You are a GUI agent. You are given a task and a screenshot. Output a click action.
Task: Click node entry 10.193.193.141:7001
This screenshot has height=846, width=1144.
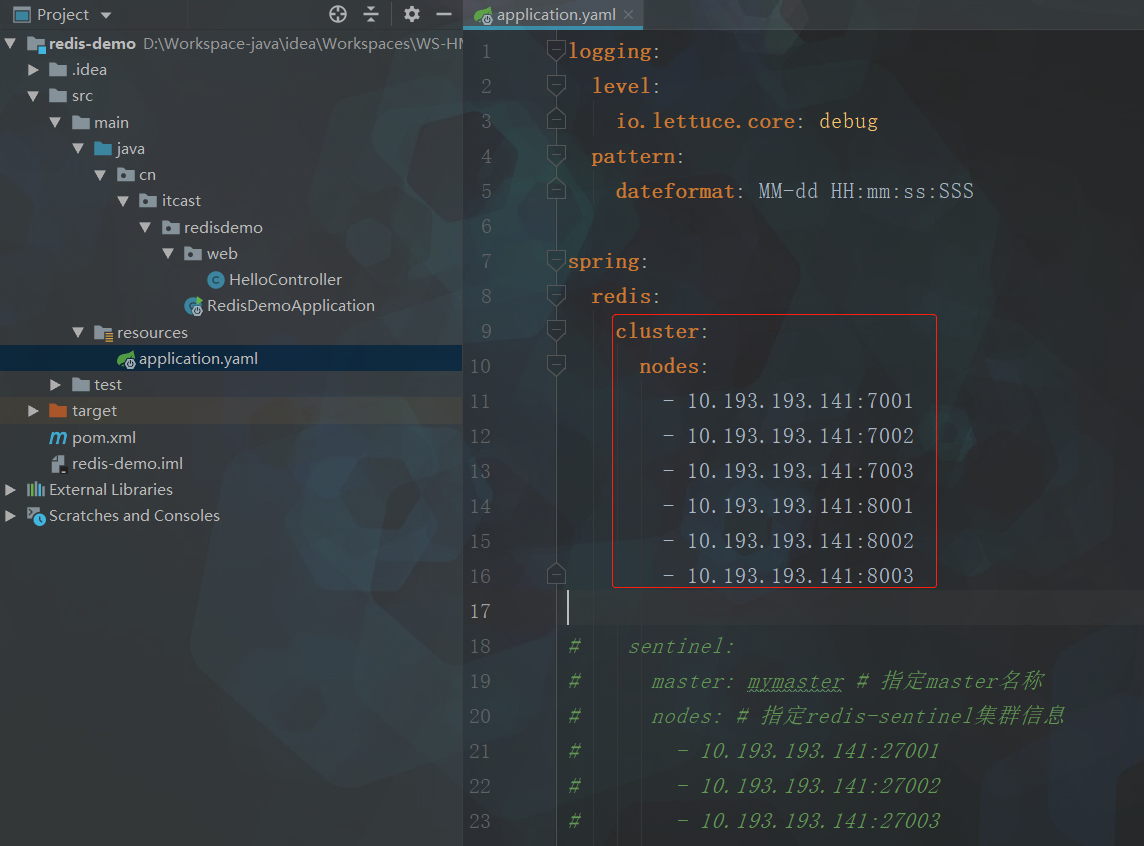(x=800, y=400)
